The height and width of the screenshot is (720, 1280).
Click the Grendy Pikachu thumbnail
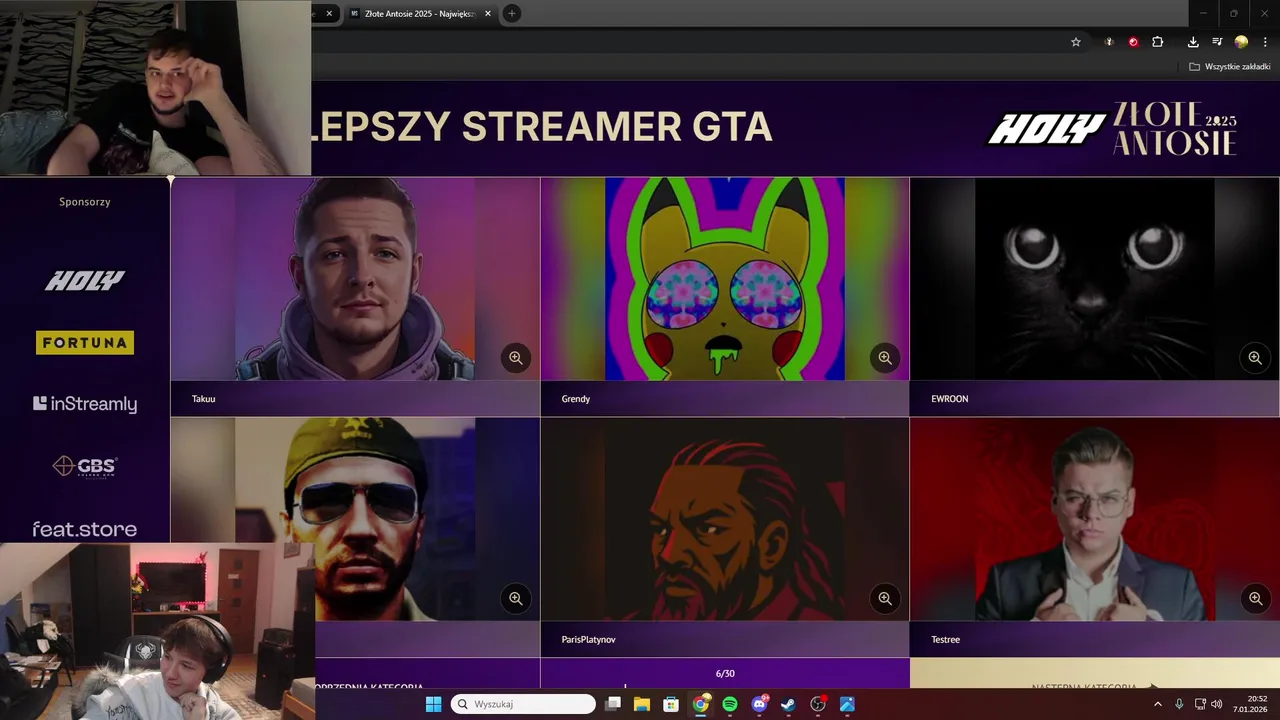tap(725, 279)
